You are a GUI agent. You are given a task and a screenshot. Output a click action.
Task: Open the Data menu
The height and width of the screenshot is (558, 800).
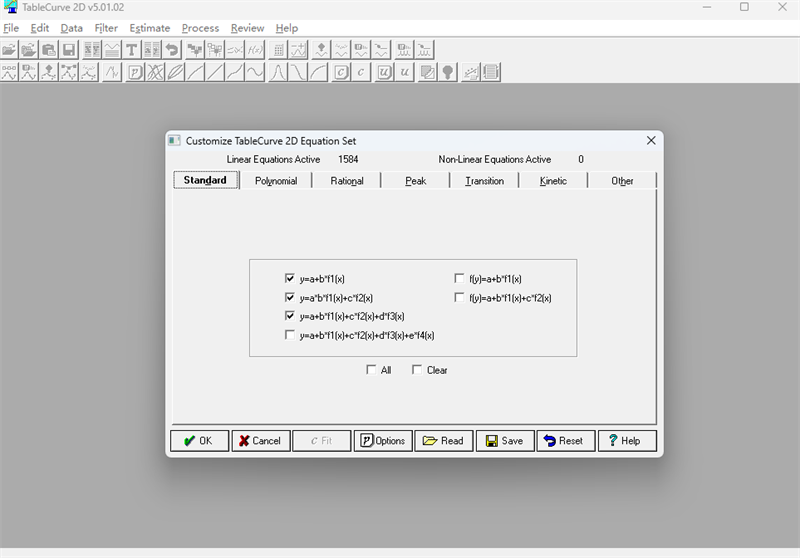click(x=71, y=28)
